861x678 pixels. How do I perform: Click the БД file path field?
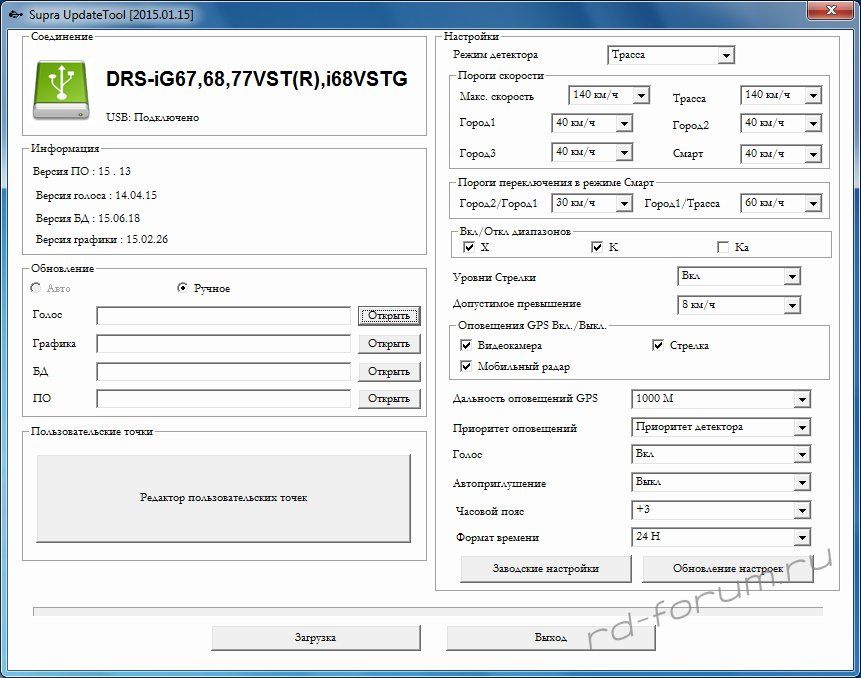(223, 372)
